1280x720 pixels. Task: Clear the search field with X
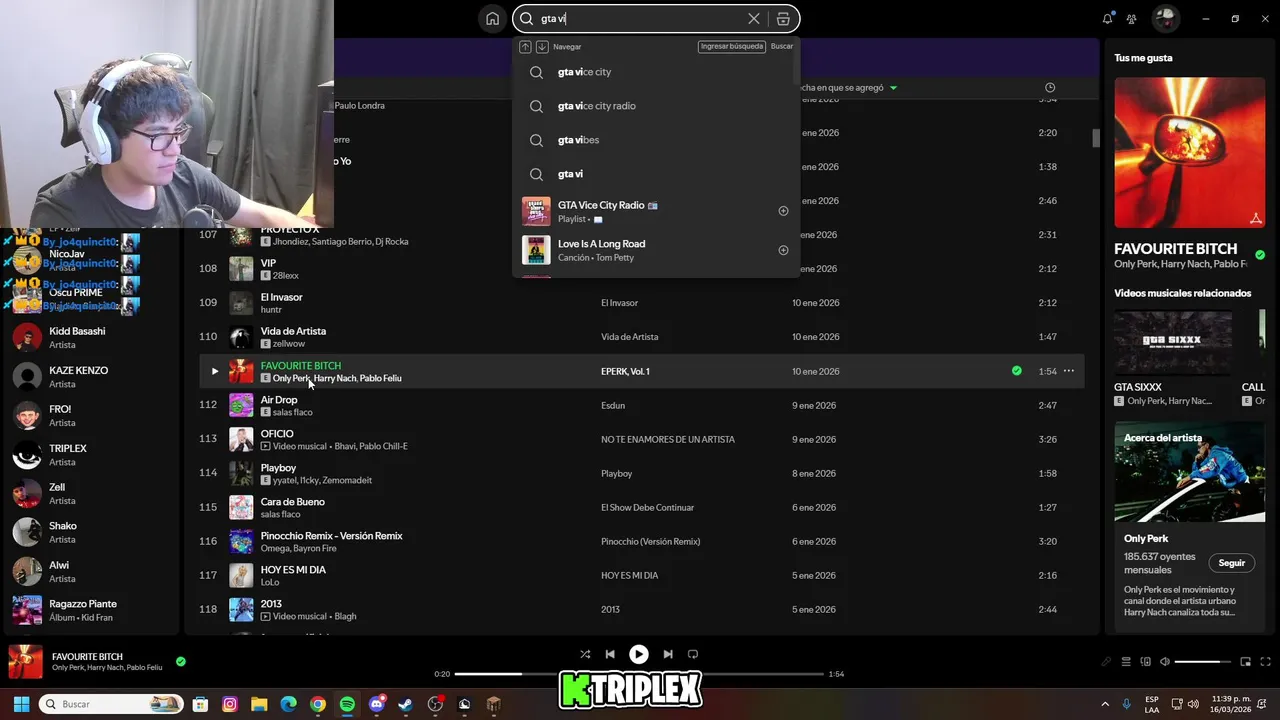coord(754,18)
